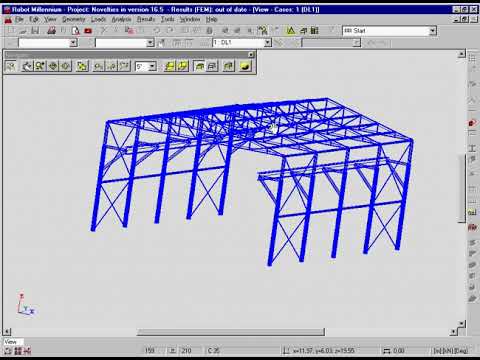Select the zoom window magnifier tool

40,66
